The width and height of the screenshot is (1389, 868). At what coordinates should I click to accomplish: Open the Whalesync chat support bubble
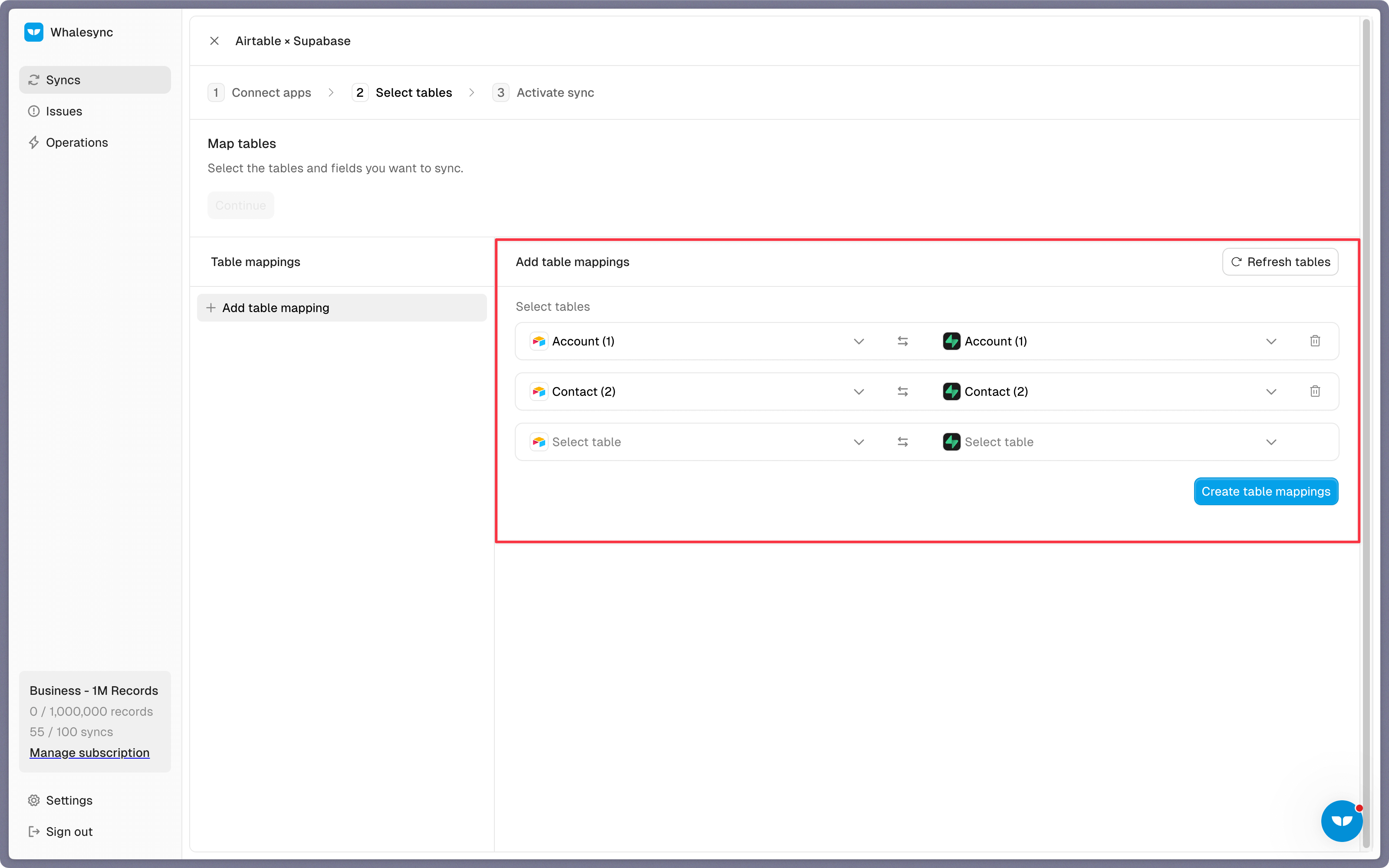pos(1341,821)
